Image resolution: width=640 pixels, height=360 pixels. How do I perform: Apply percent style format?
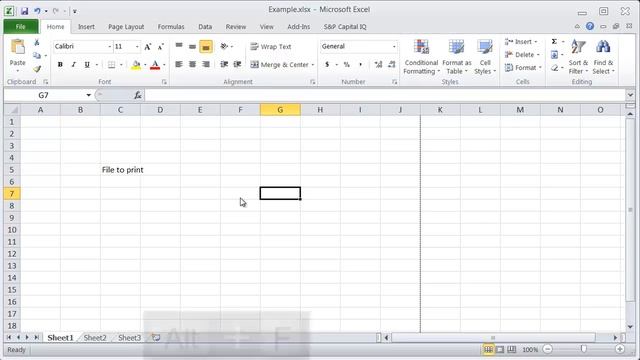pos(347,64)
